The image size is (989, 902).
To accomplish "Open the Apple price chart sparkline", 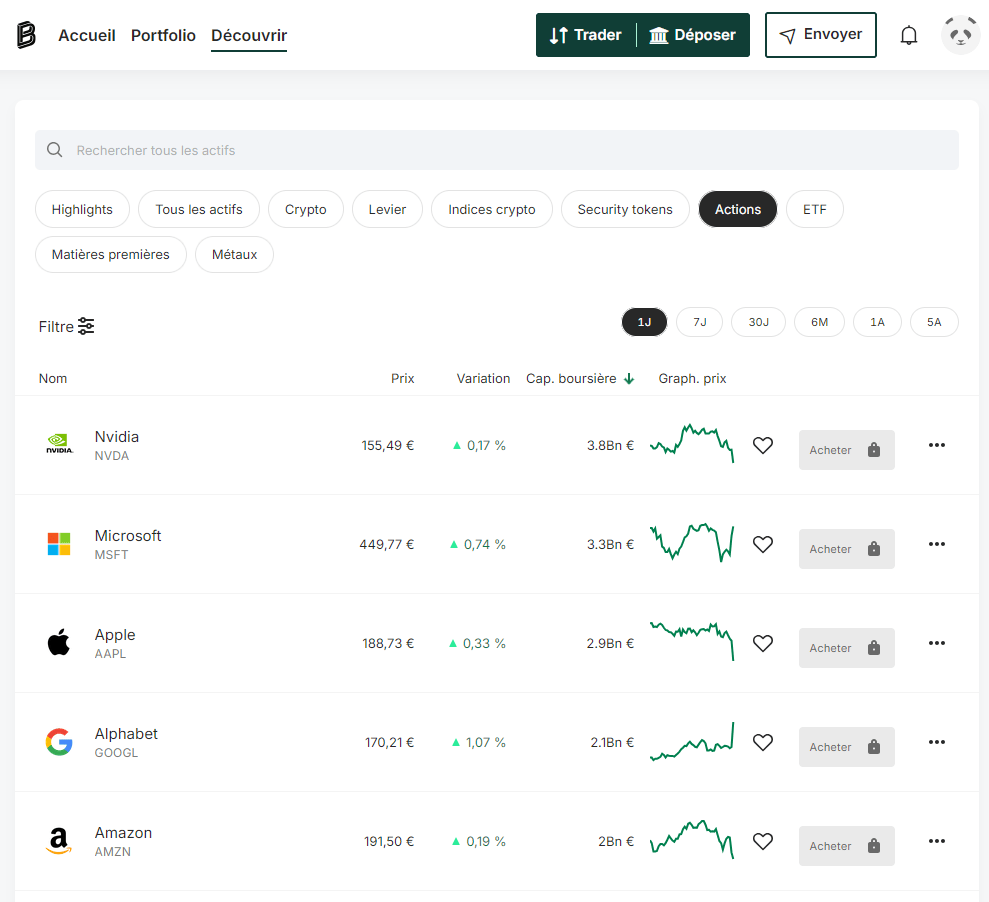I will click(x=692, y=641).
